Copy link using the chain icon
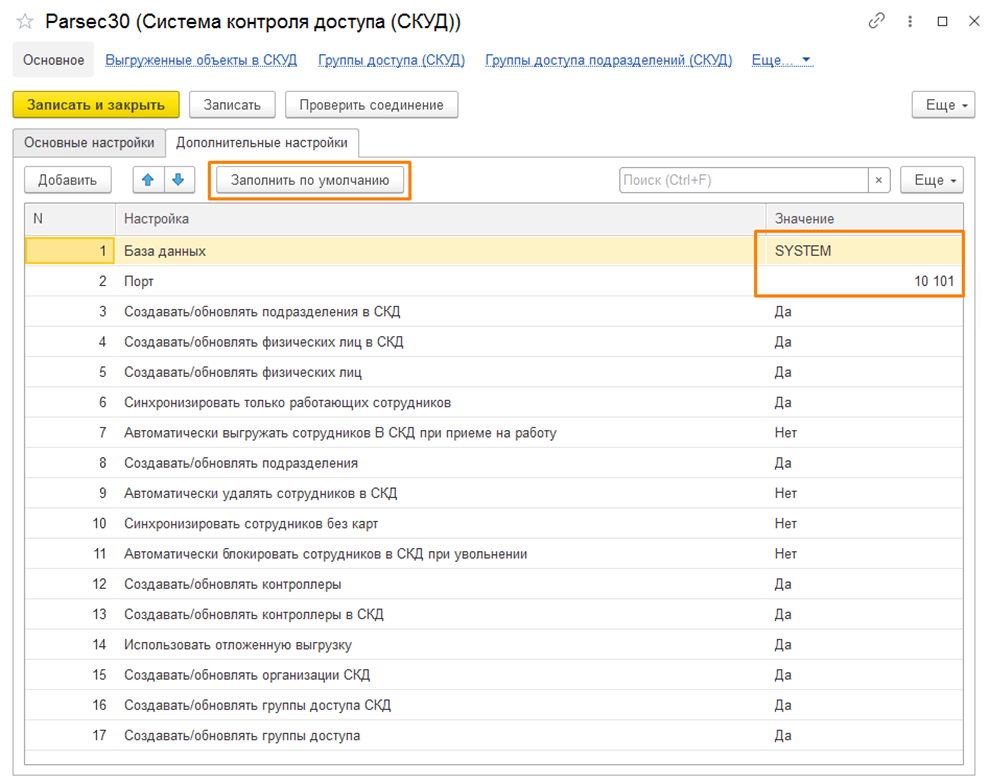The height and width of the screenshot is (783, 989). coord(877,21)
